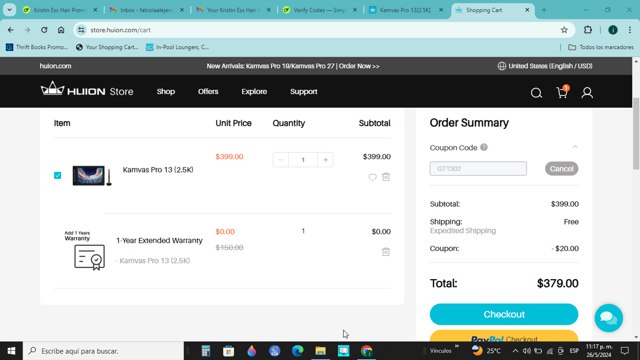Screen dimensions: 640x360
Task: Close the Shopping Cart tab
Action: pos(527,10)
